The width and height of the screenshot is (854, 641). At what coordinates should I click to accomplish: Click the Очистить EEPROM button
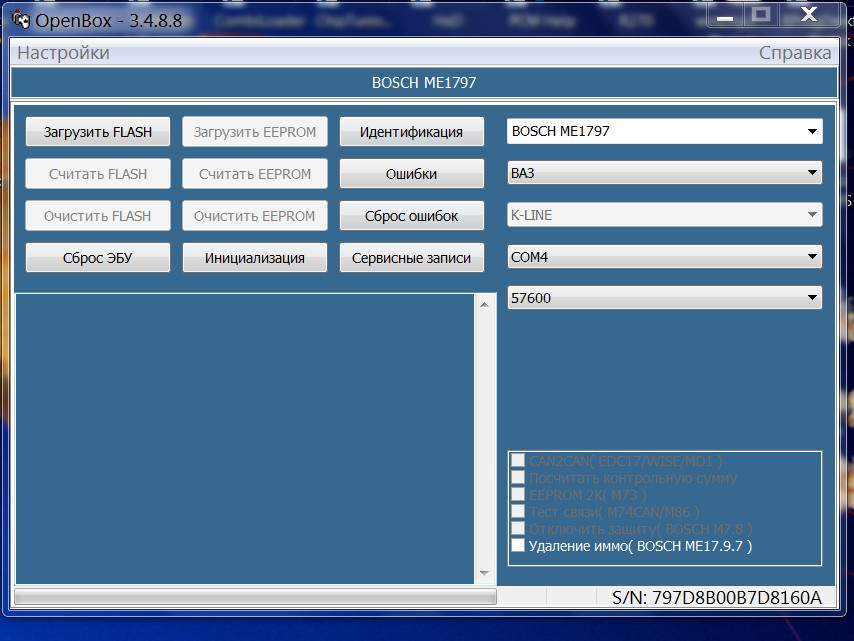coord(254,216)
